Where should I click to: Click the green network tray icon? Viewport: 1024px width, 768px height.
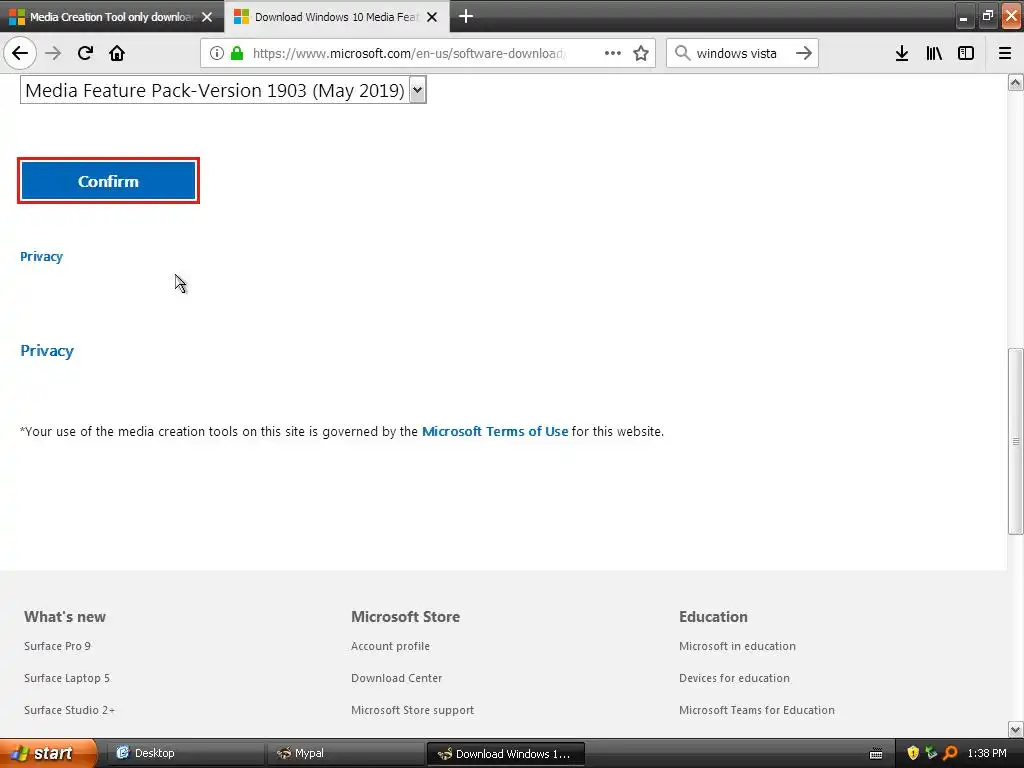tap(931, 753)
